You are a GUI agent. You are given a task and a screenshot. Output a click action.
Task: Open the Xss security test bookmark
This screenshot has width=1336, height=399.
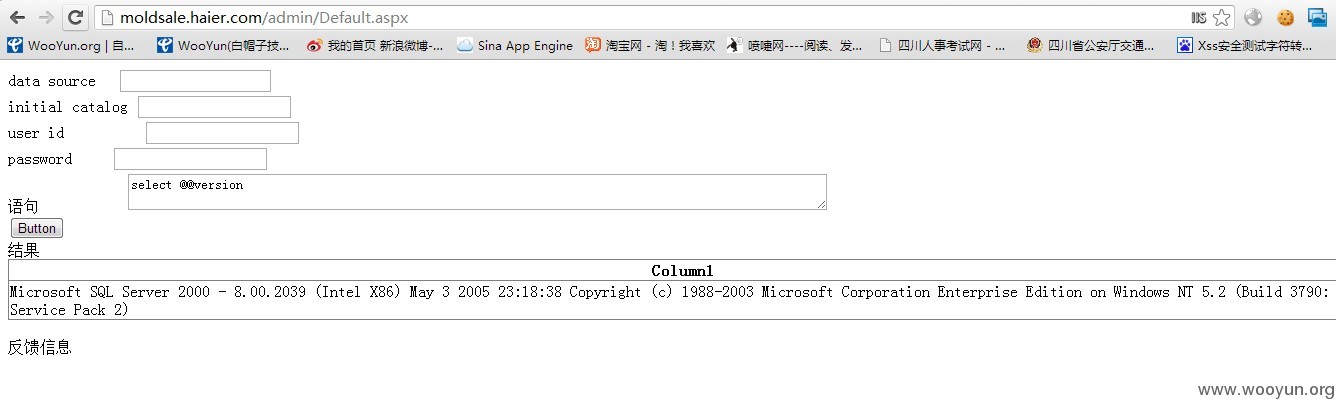tap(1244, 45)
